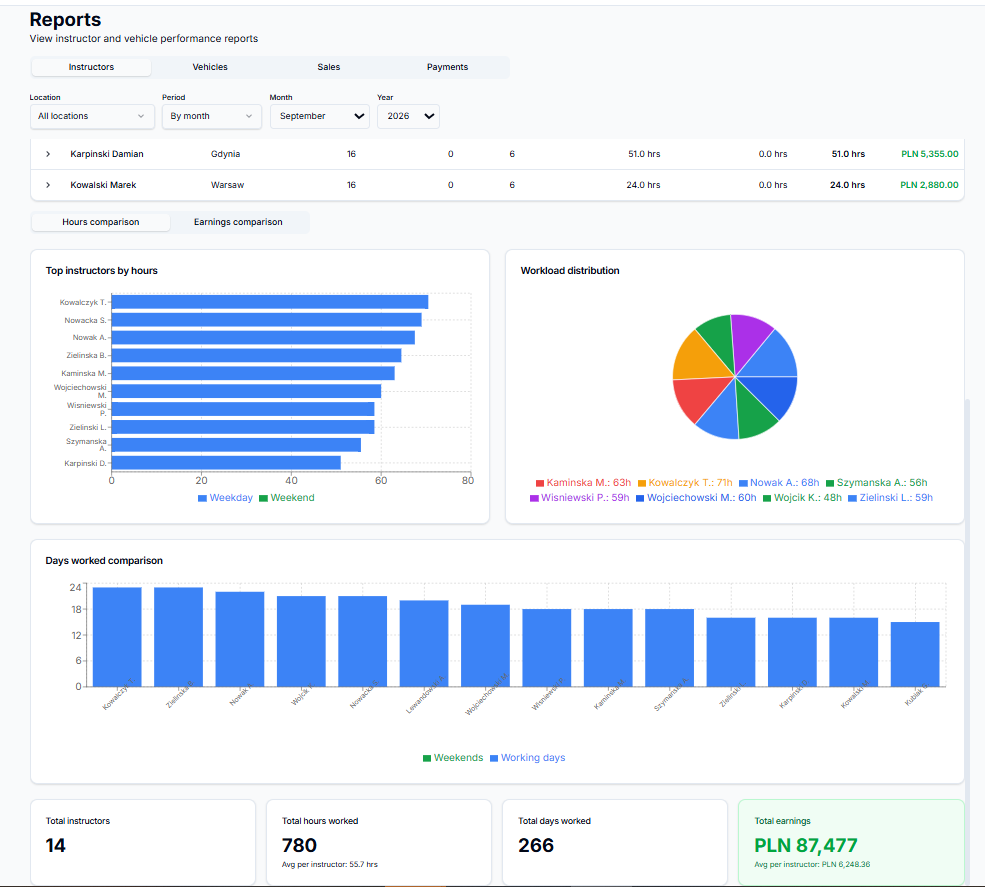Toggle Working days legend item

pos(528,758)
